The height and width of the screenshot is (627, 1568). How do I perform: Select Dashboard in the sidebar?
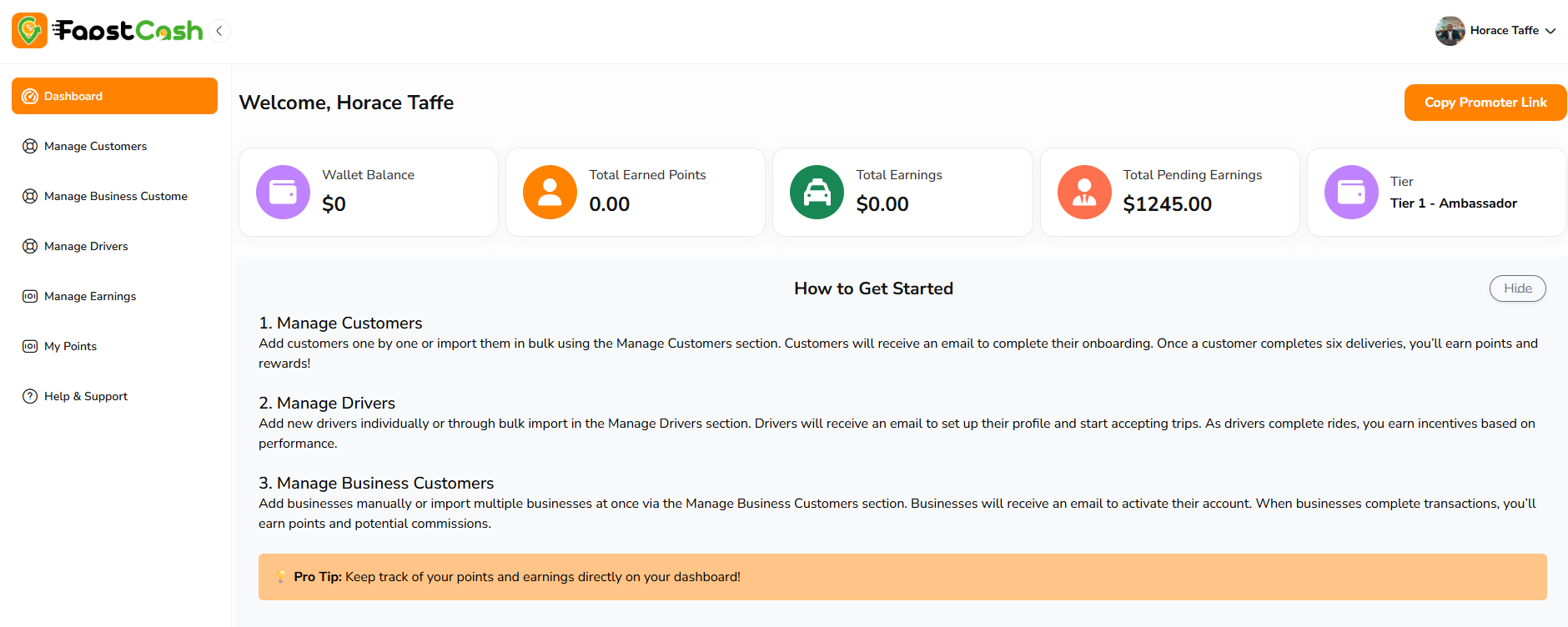114,96
